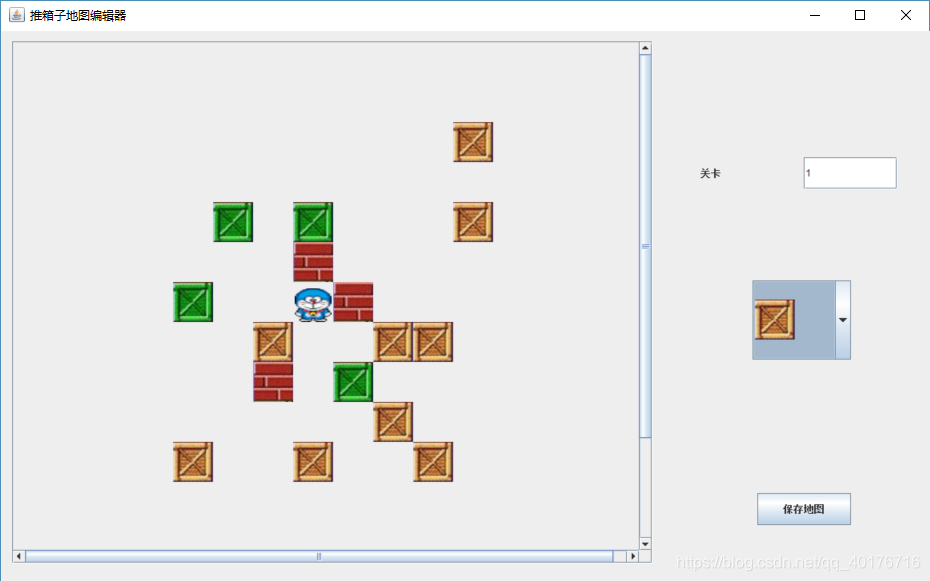Click the green crate directly above a brick wall
Viewport: 930px width, 581px height.
click(313, 222)
